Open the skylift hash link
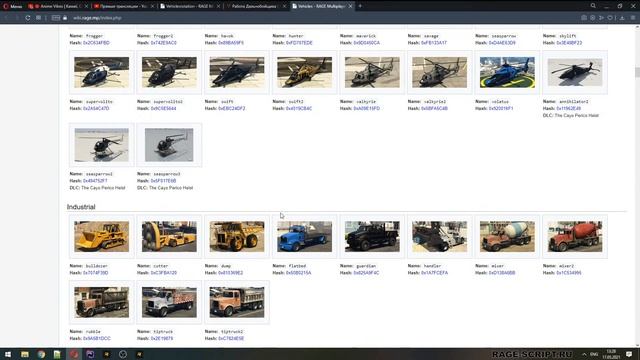Viewport: 640px width, 360px height. 569,43
